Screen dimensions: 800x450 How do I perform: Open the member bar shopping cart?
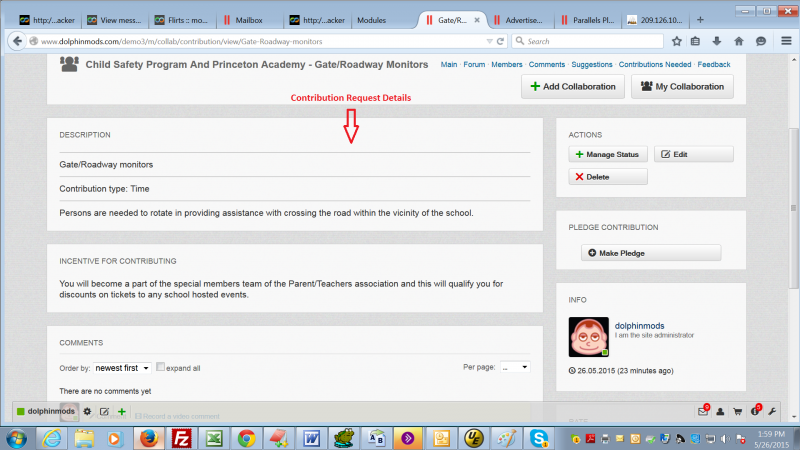coord(737,411)
